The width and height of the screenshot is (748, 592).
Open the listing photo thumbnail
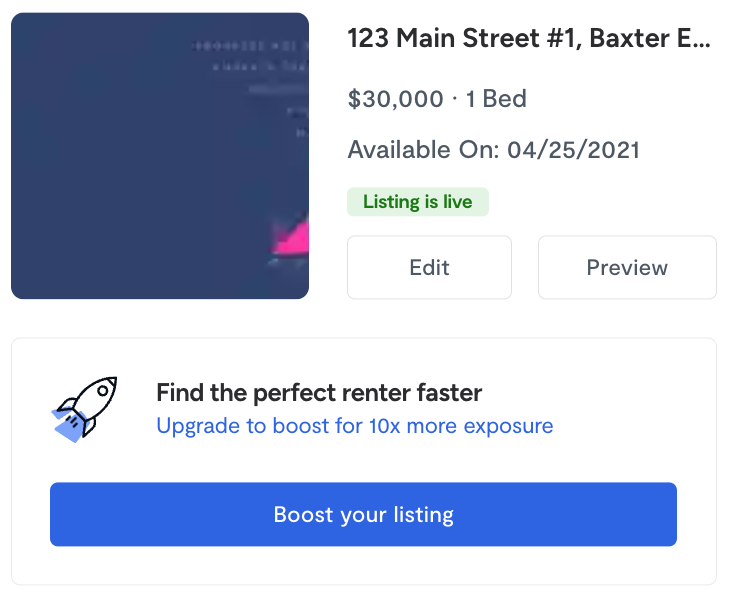pos(160,156)
